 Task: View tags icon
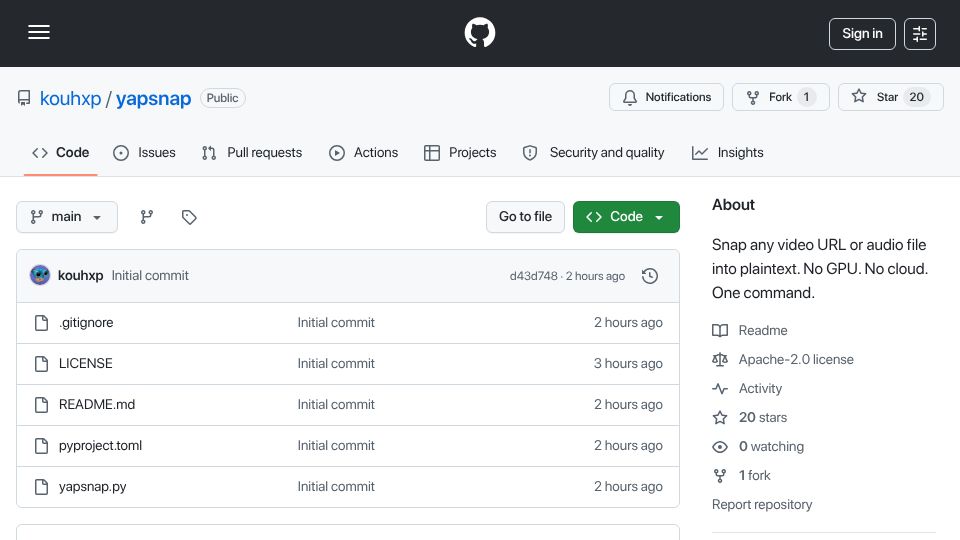(189, 217)
